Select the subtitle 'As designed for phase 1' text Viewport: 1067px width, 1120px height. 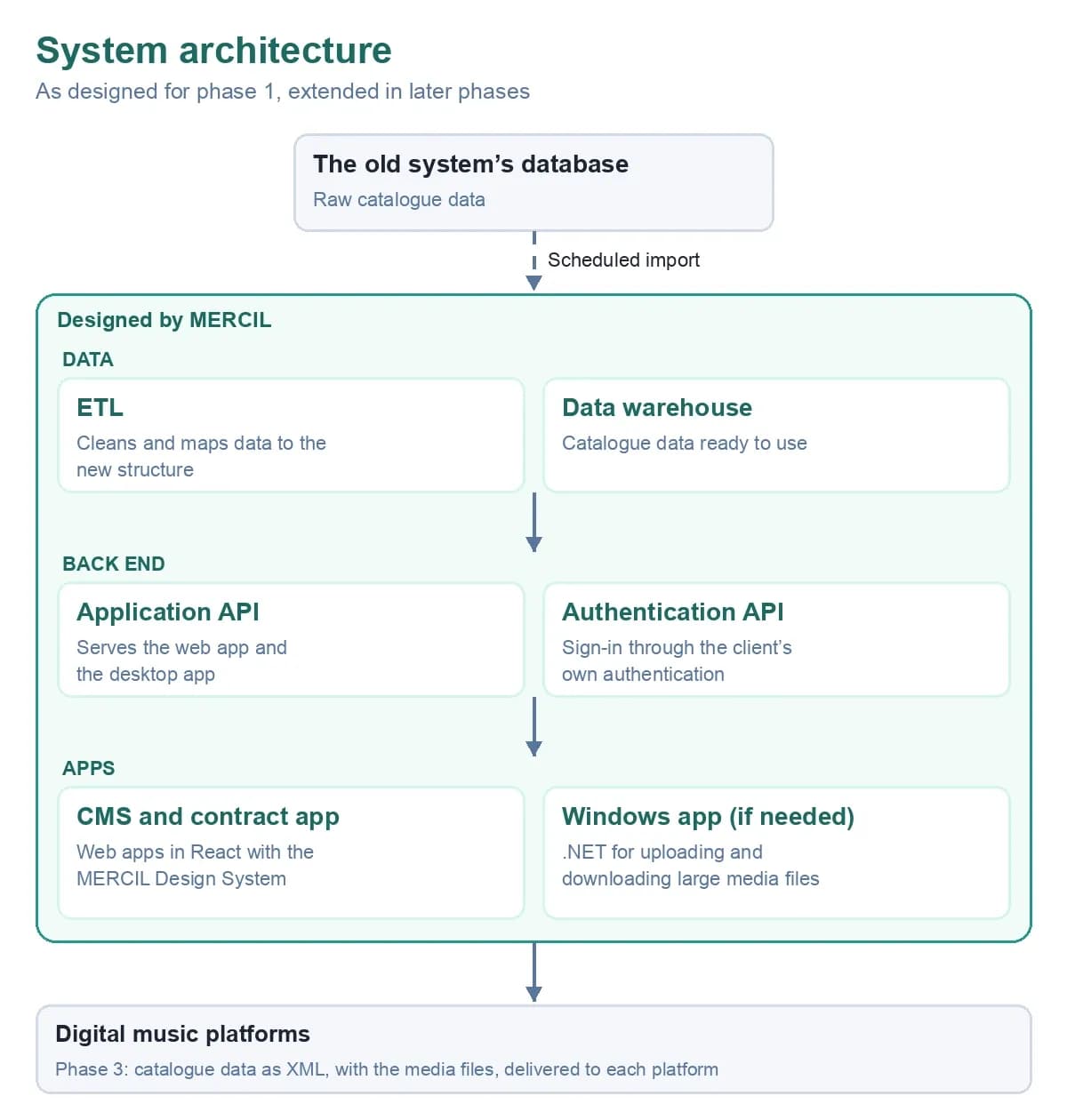[x=156, y=92]
